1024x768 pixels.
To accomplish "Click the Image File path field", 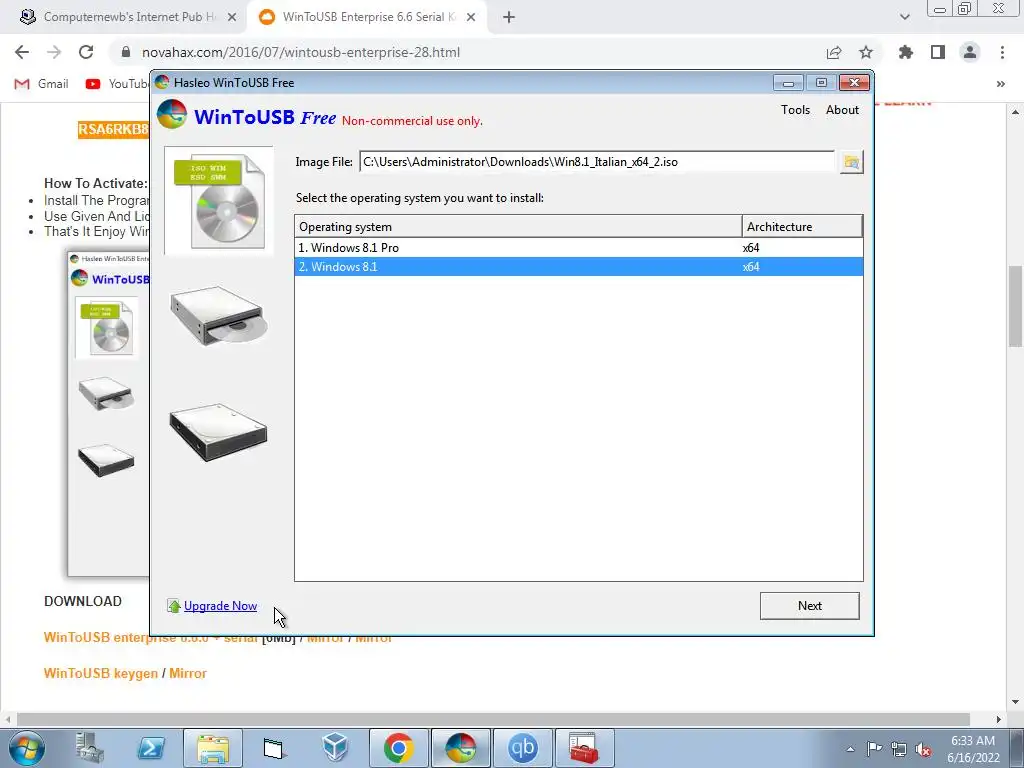I will pos(597,162).
